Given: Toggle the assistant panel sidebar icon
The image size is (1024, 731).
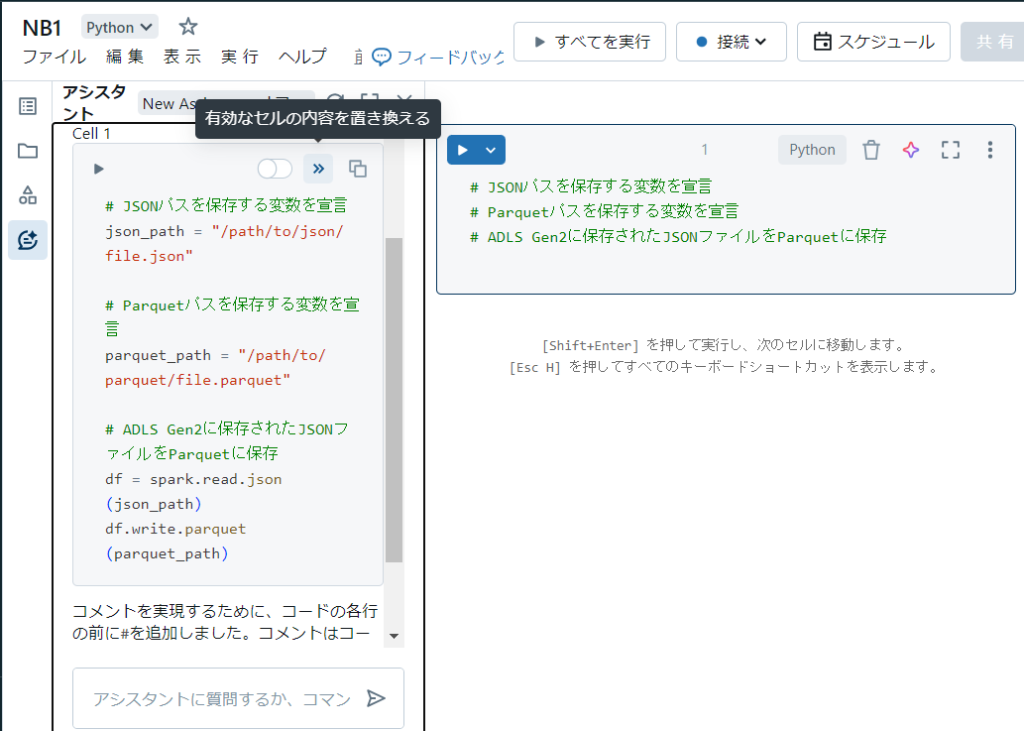Looking at the screenshot, I should pyautogui.click(x=28, y=240).
